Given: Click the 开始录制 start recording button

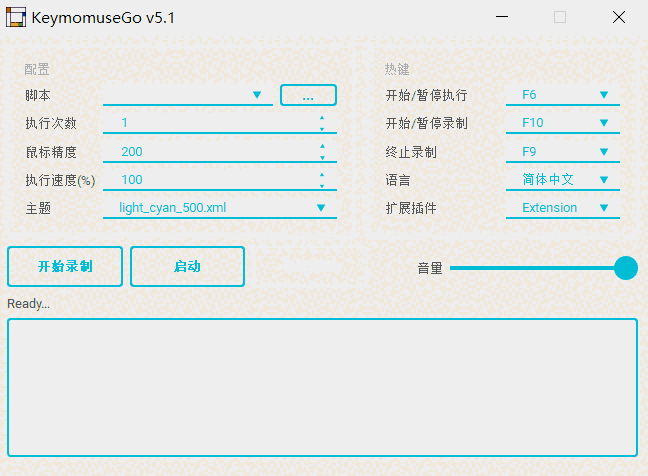Looking at the screenshot, I should (65, 267).
